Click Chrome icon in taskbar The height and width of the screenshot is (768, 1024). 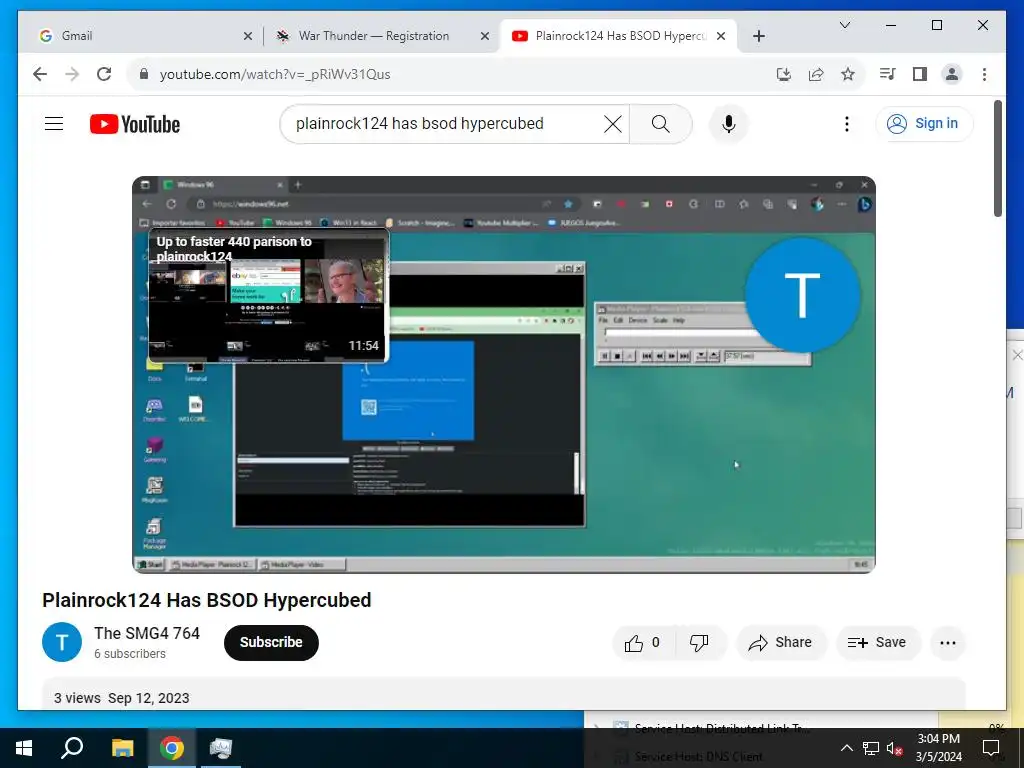click(172, 748)
